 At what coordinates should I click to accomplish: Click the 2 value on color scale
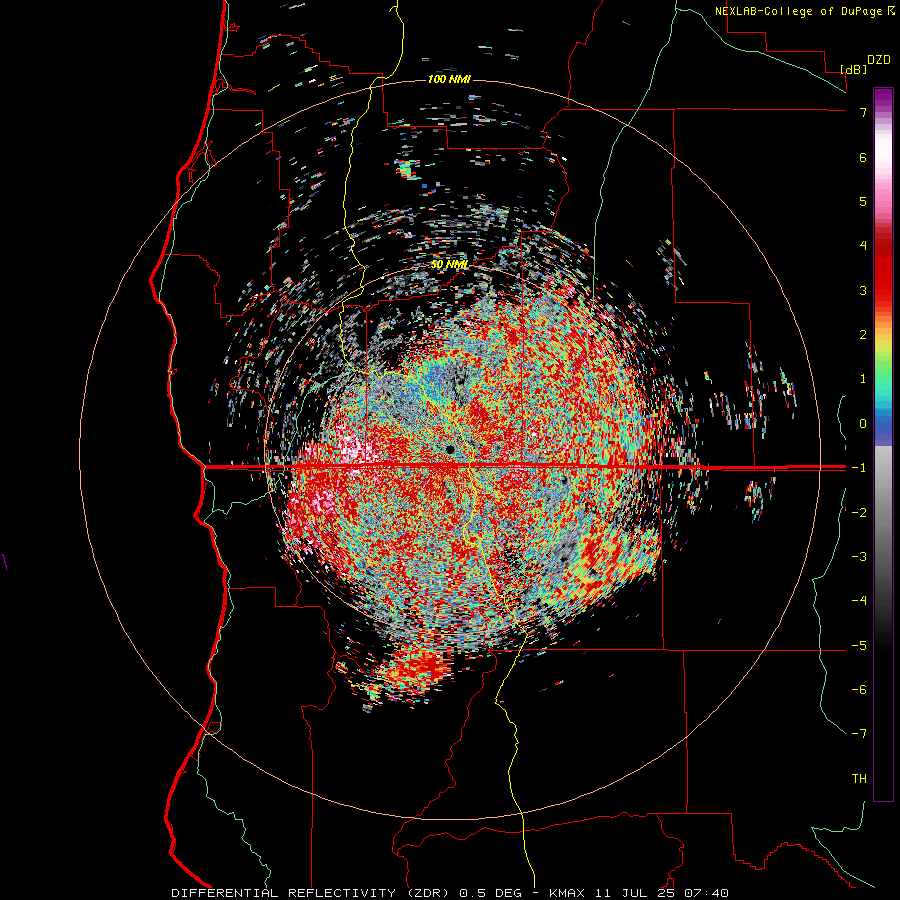(863, 335)
